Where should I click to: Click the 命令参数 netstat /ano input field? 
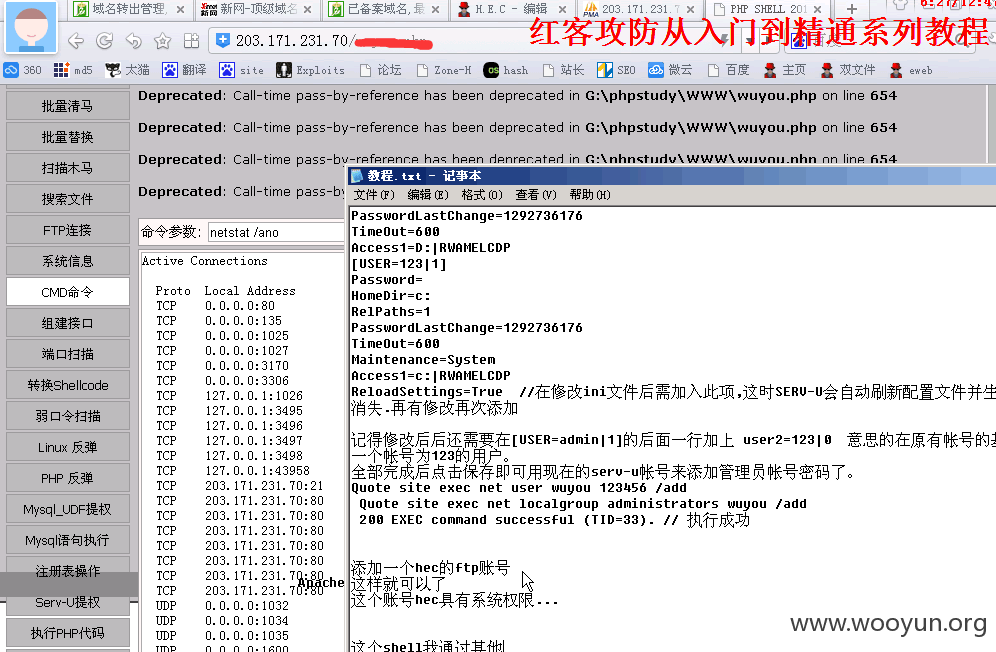(277, 232)
